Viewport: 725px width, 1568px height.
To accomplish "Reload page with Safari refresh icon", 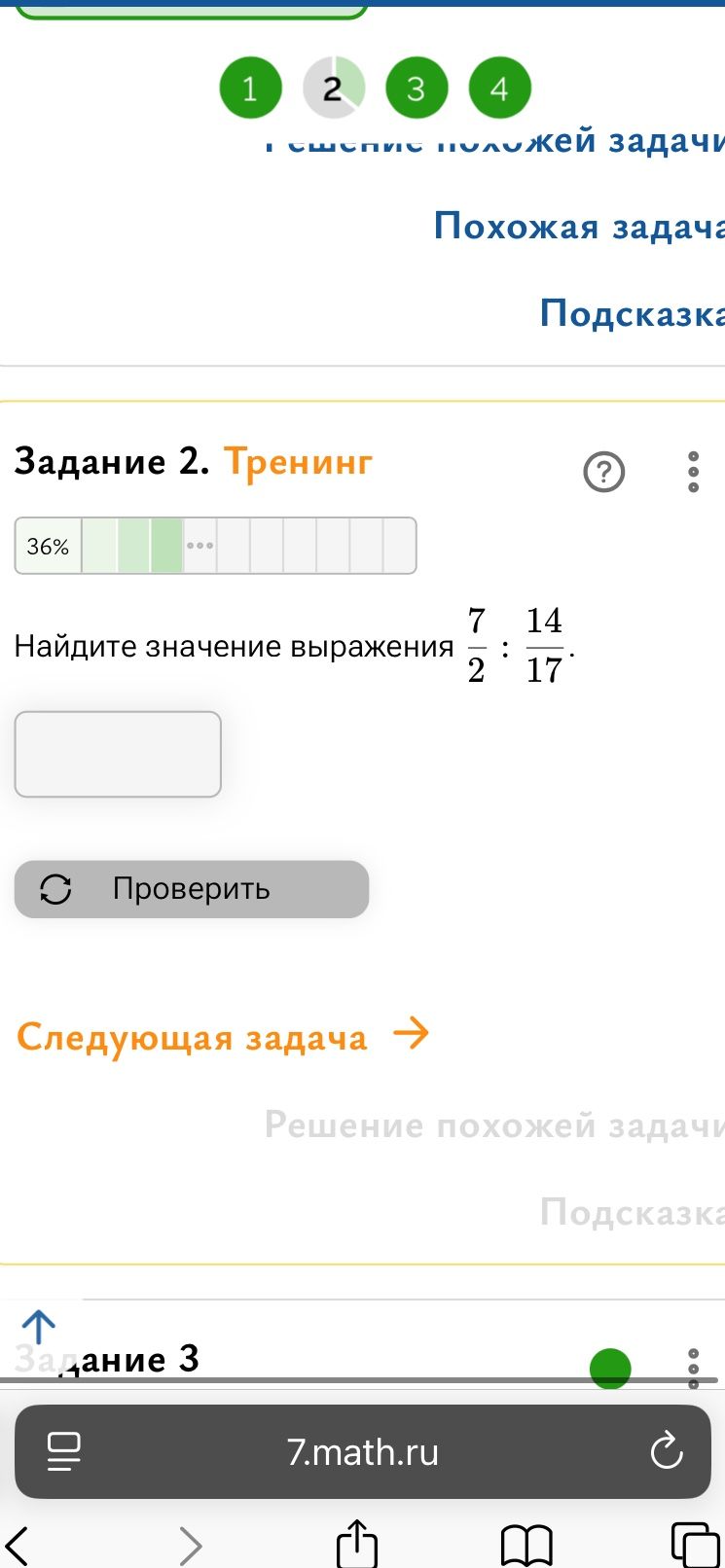I will pos(667,1451).
